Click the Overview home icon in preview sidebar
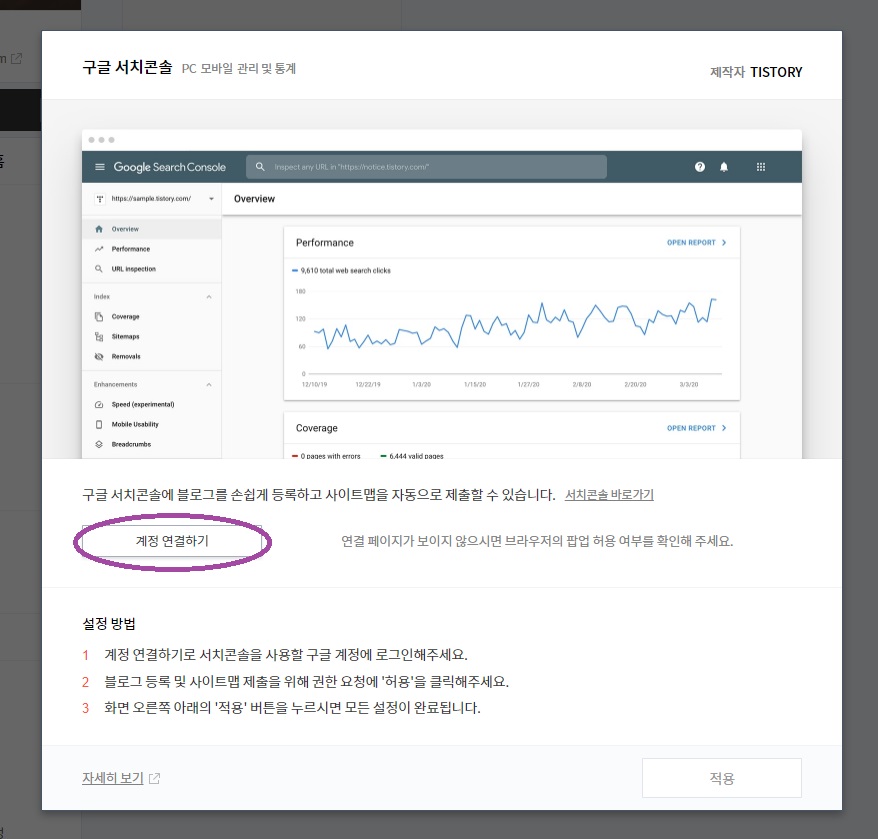This screenshot has height=839, width=878. (x=99, y=229)
